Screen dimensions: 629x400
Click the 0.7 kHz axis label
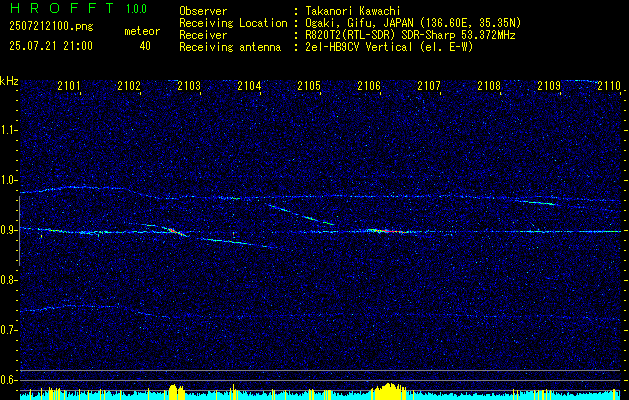(9, 330)
